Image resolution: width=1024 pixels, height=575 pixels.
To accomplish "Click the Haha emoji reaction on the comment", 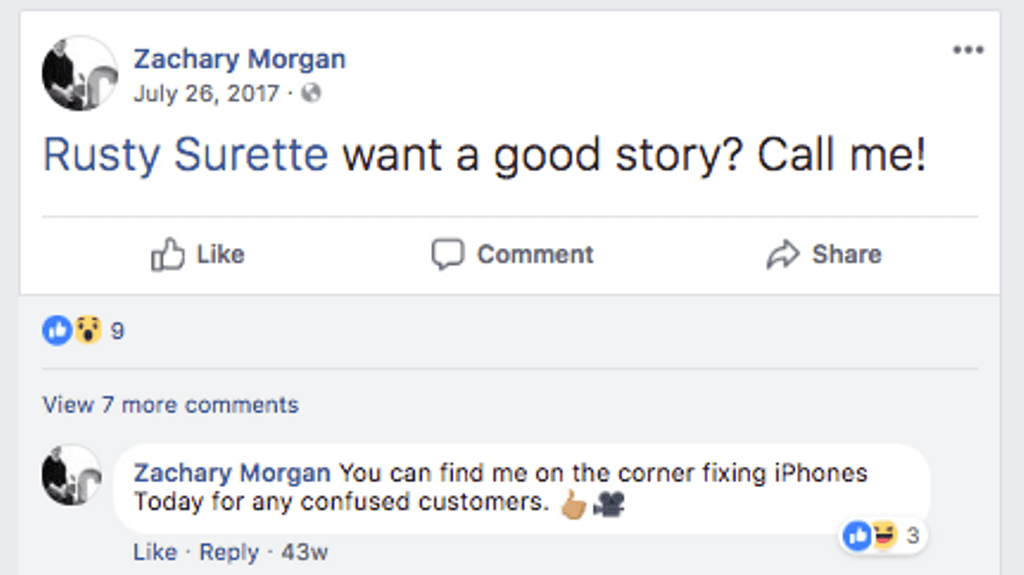I will (884, 537).
